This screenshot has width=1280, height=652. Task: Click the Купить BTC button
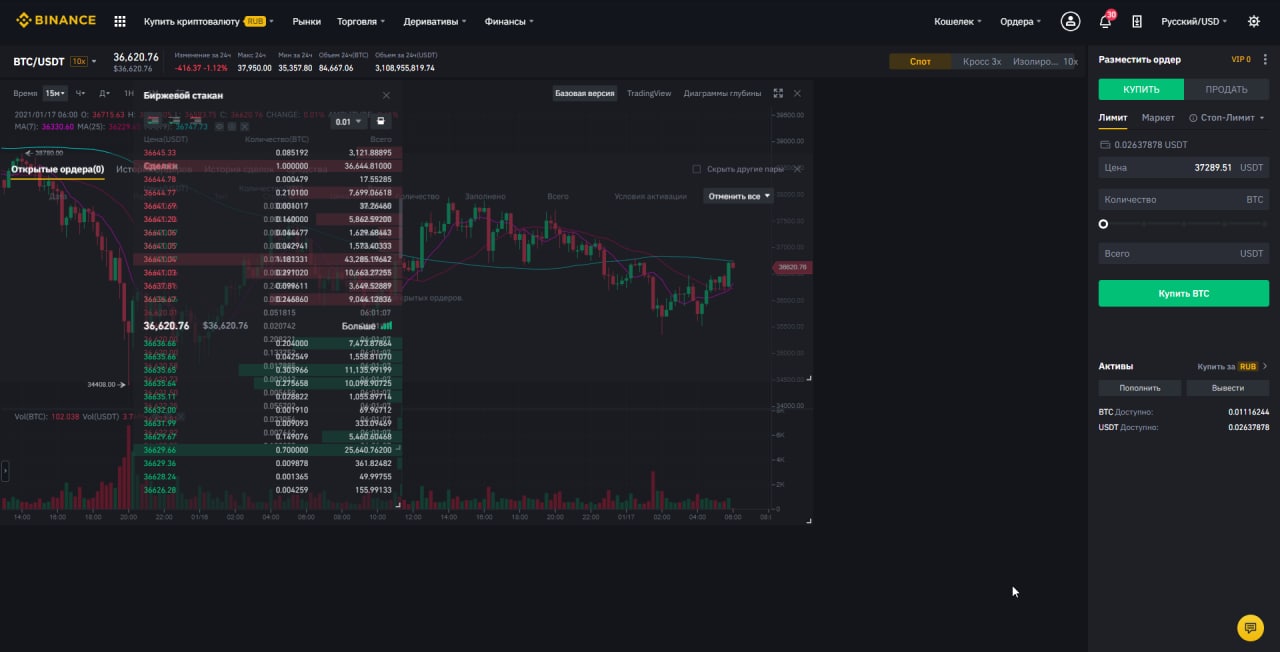(1184, 293)
